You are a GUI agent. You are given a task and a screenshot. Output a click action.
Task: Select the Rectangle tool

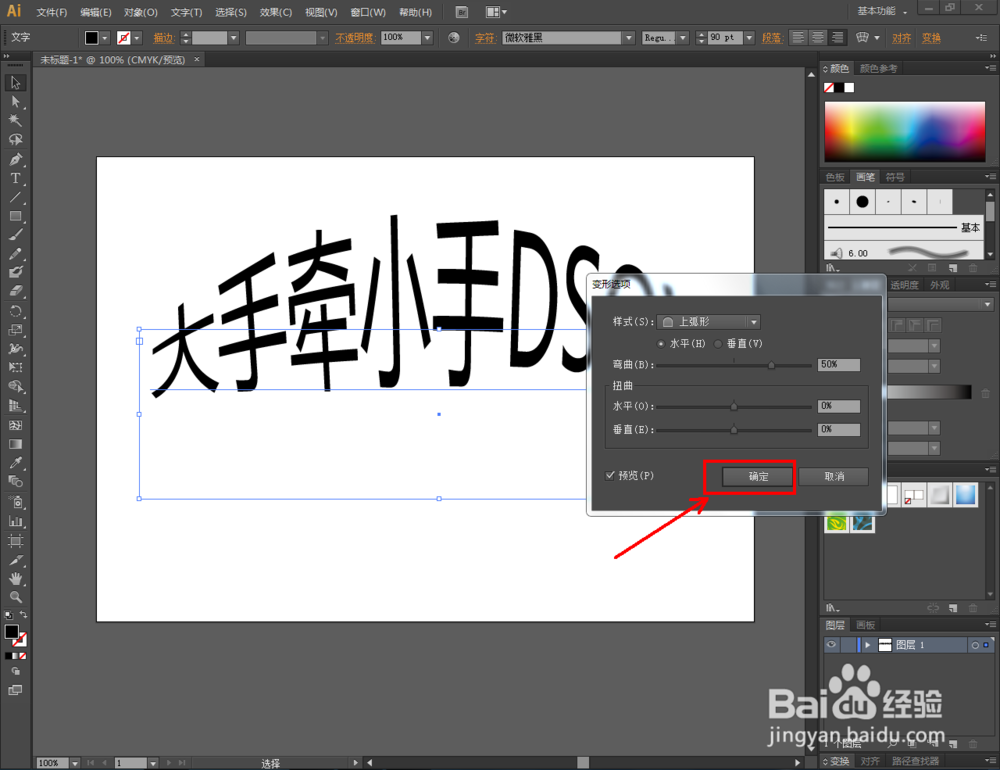tap(15, 216)
